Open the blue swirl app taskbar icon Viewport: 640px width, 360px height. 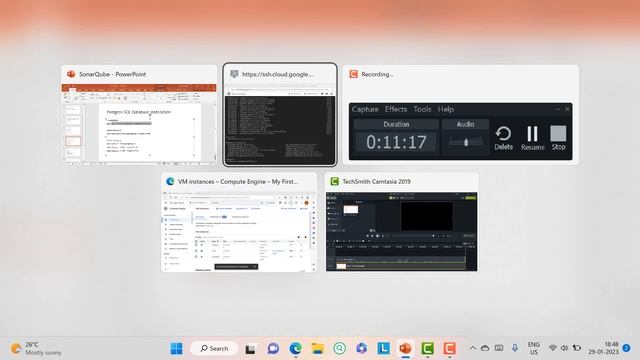361,349
